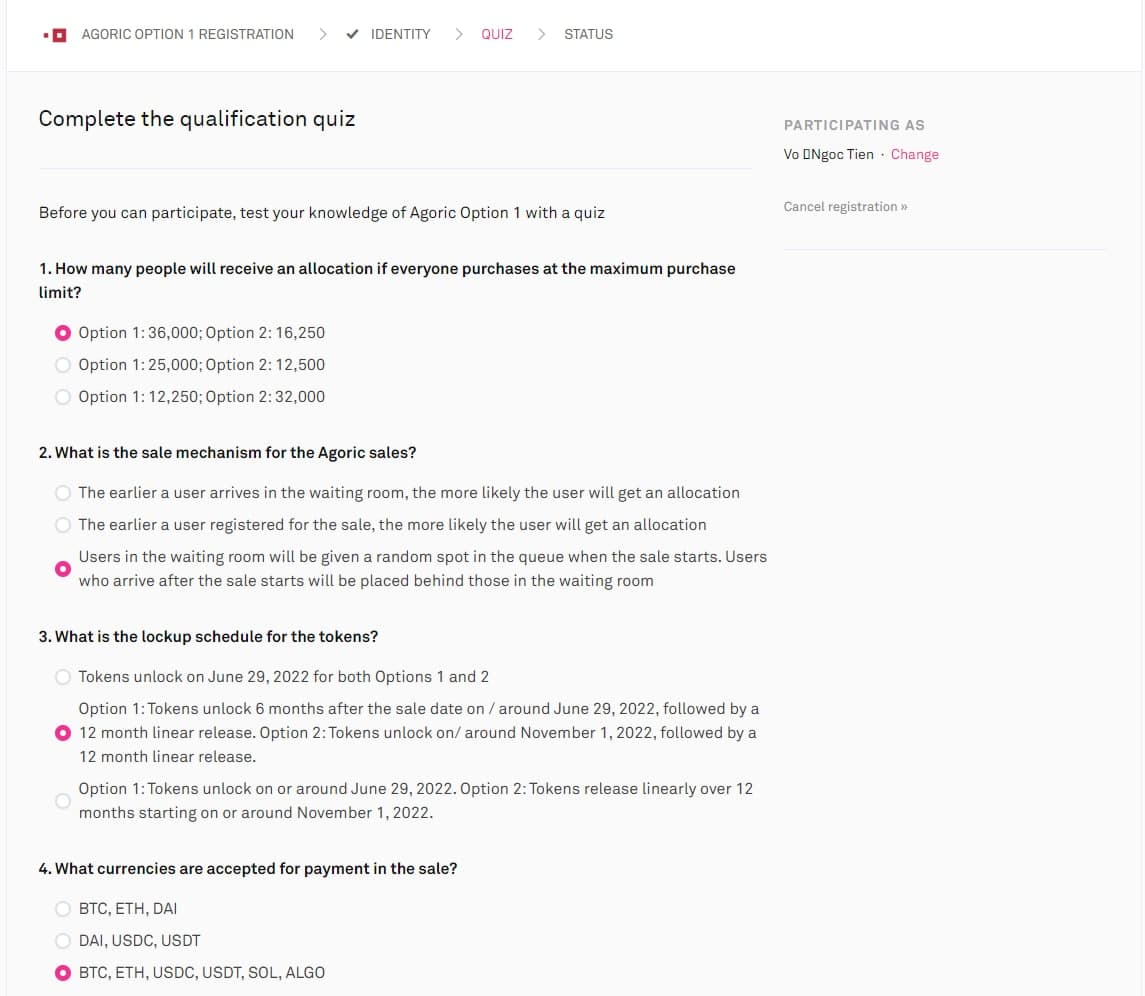Pick the BTC, ETH, USDC, USDT, SOL, ALGO answer
Image resolution: width=1145 pixels, height=996 pixels.
(x=63, y=973)
